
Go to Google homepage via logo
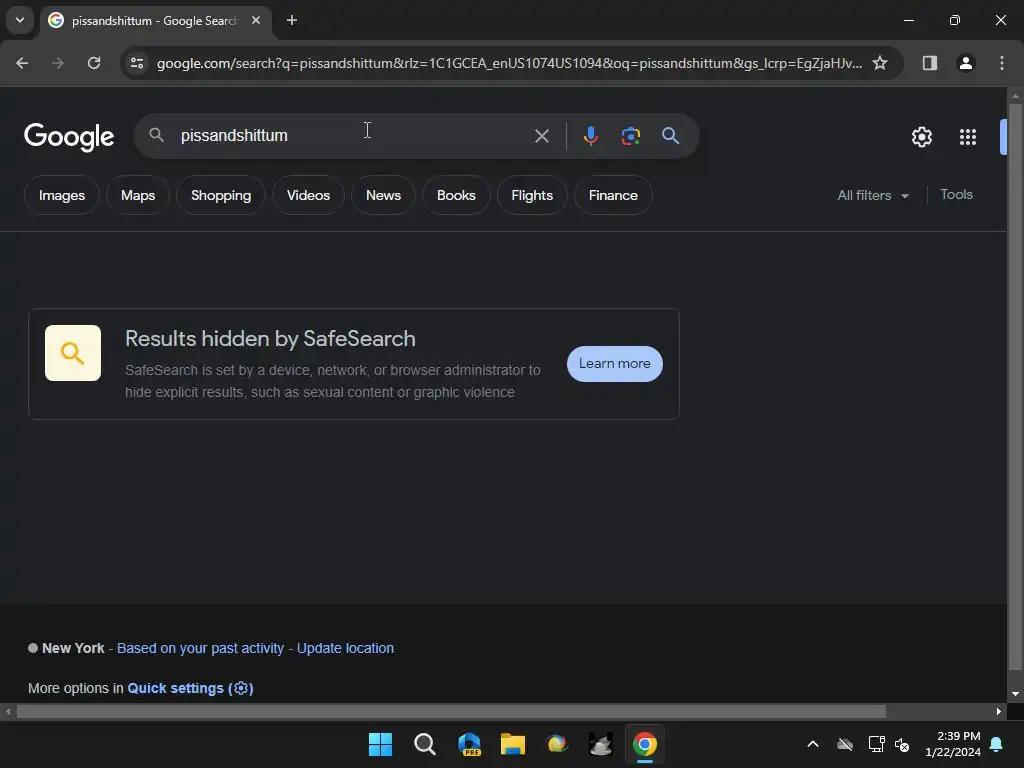[x=69, y=136]
